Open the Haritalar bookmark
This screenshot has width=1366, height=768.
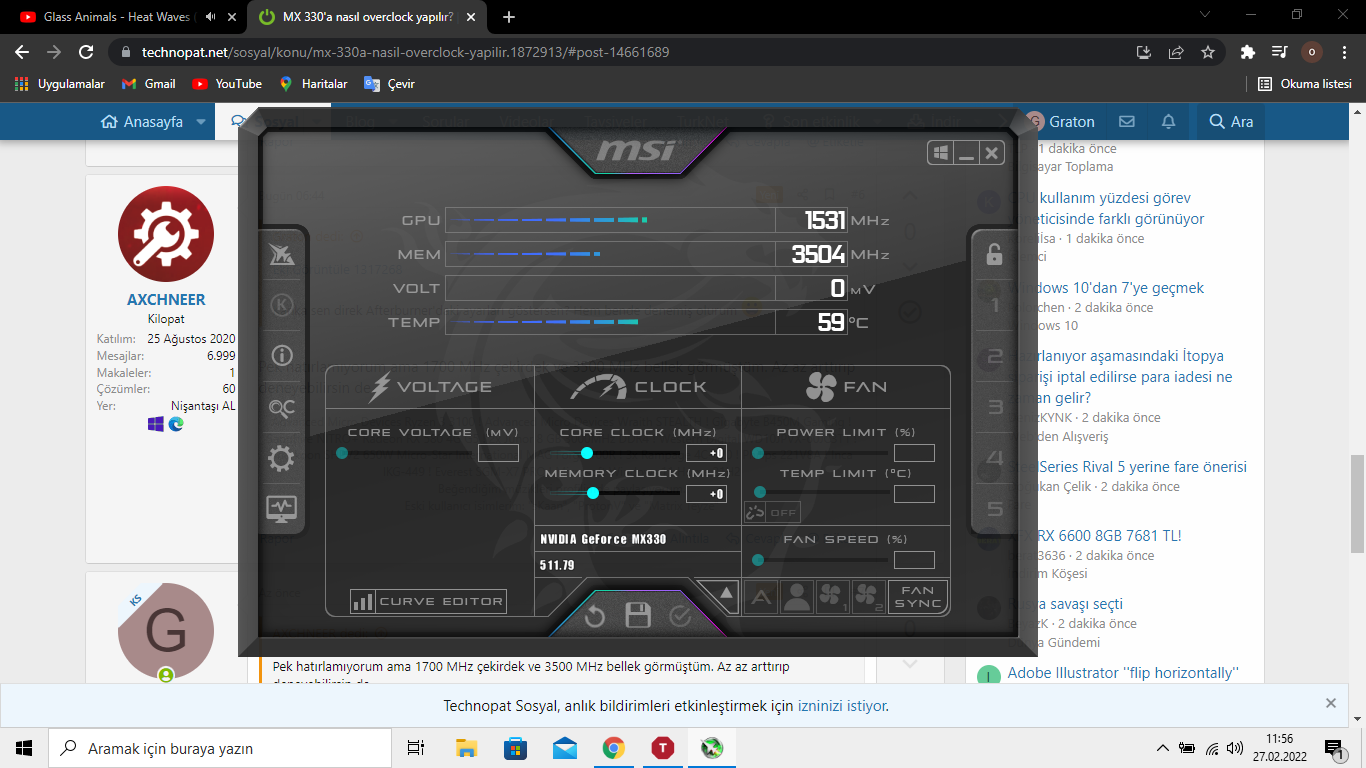[x=313, y=84]
